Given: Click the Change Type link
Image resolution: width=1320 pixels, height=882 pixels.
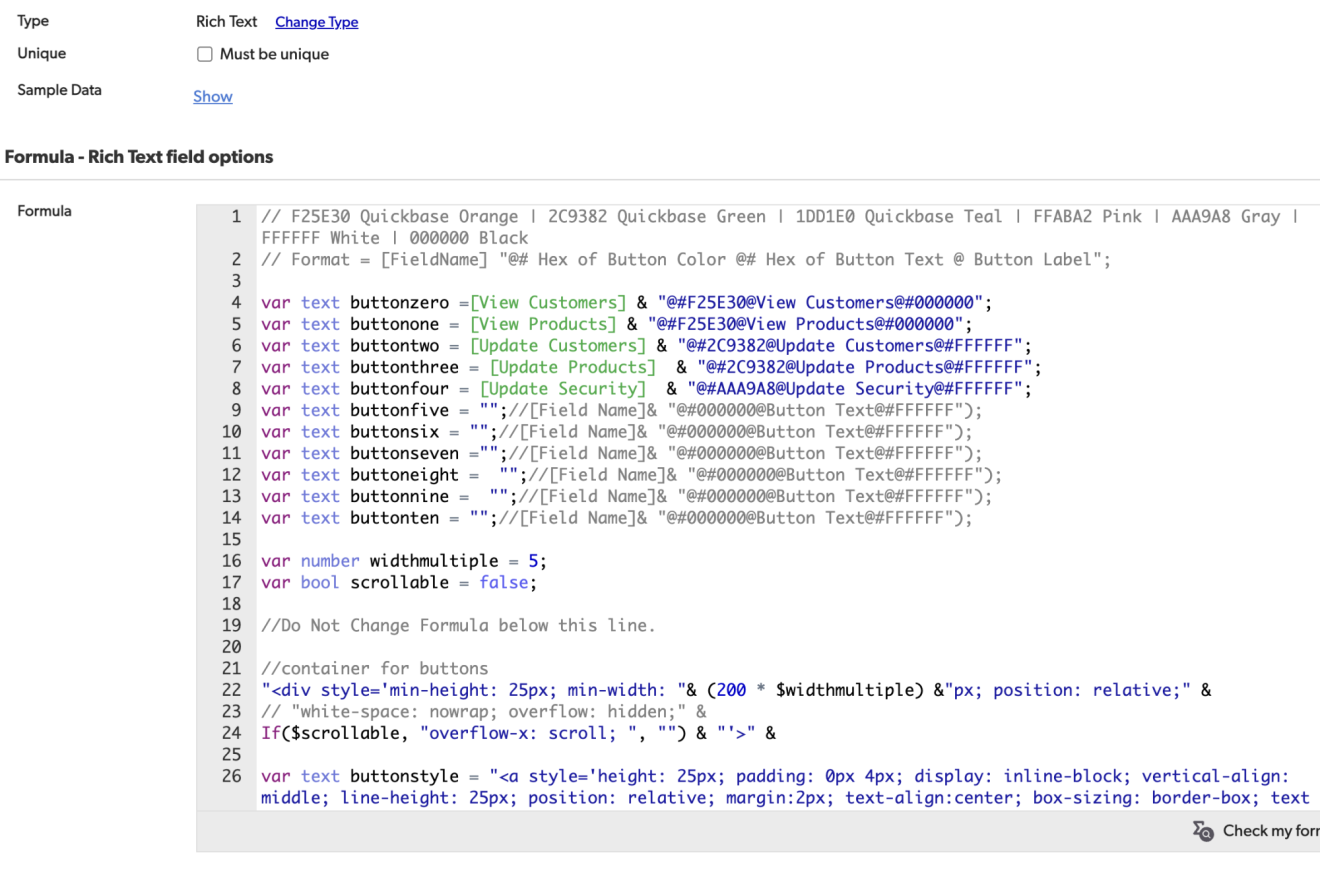Looking at the screenshot, I should 316,22.
